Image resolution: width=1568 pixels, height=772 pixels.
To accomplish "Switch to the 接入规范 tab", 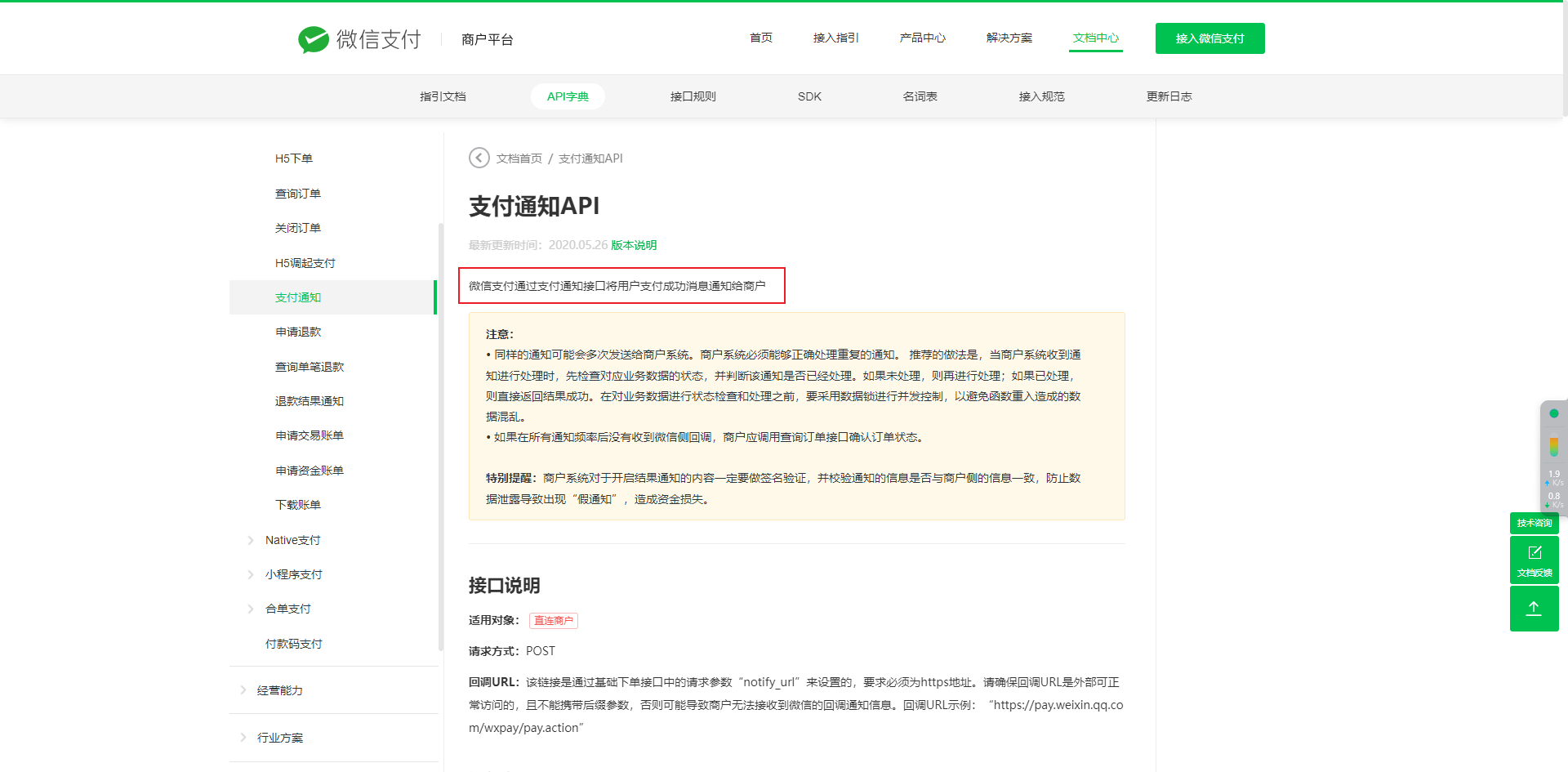I will coord(1041,96).
